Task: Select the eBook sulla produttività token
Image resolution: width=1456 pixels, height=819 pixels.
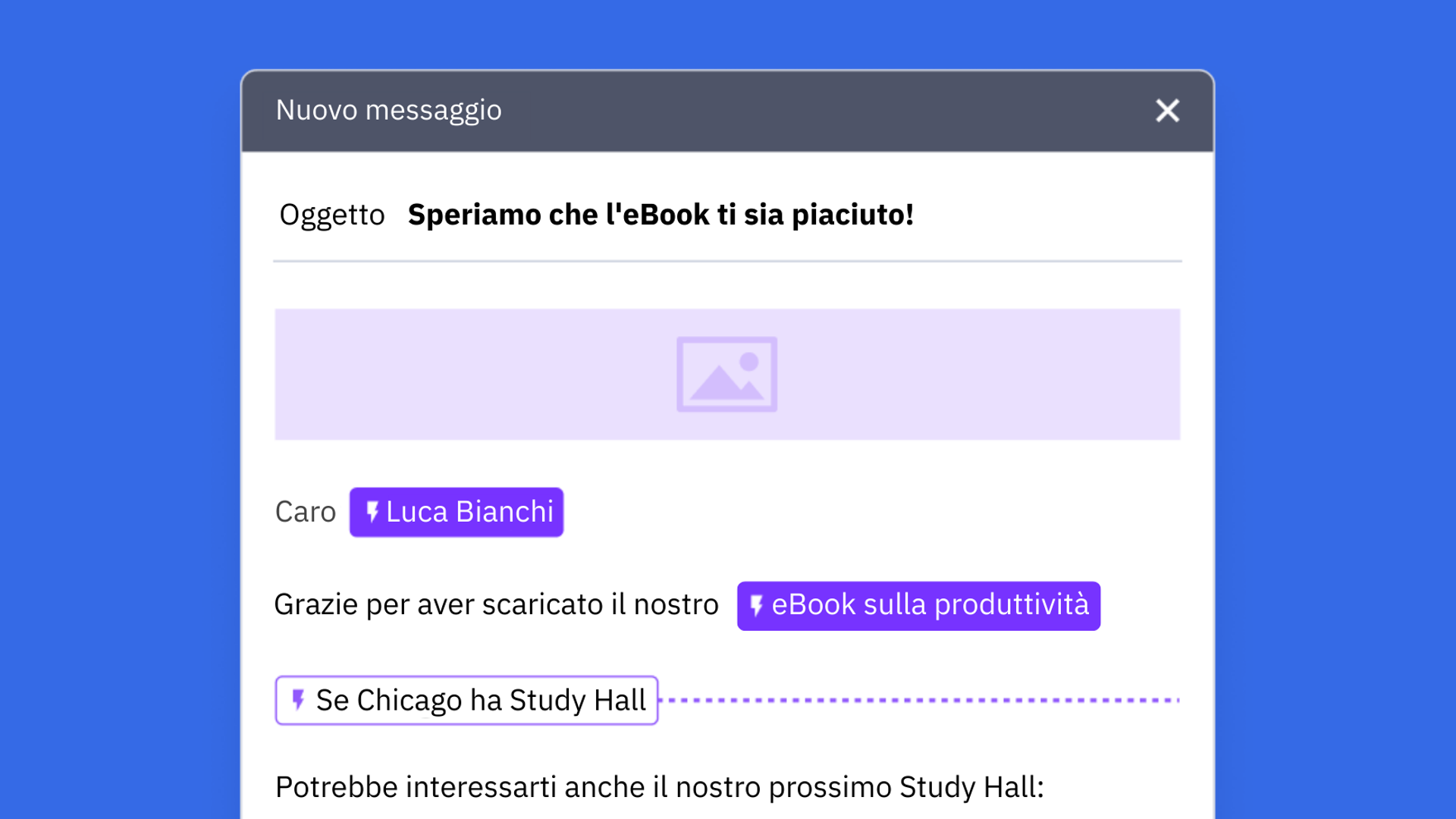Action: point(929,606)
